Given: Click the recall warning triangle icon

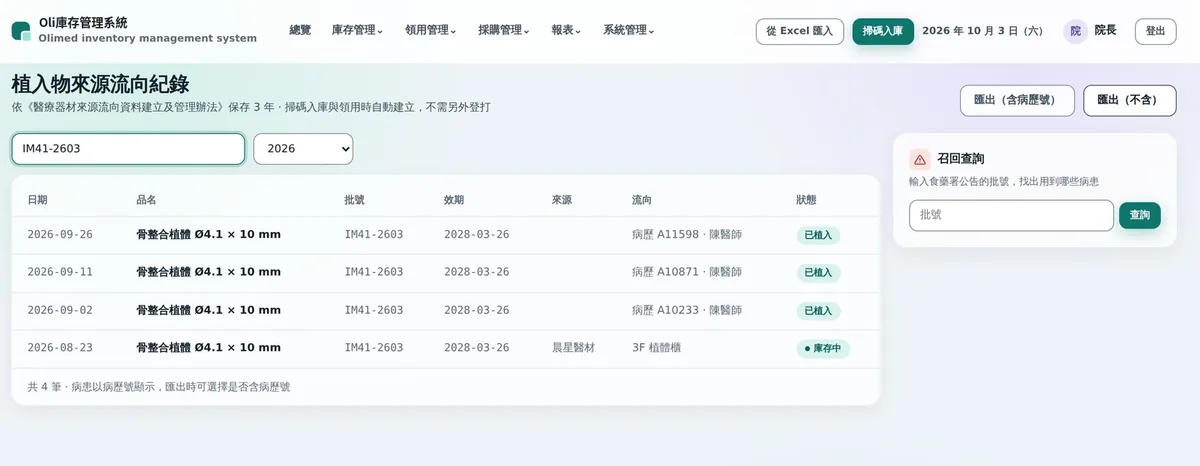Looking at the screenshot, I should click(x=920, y=159).
